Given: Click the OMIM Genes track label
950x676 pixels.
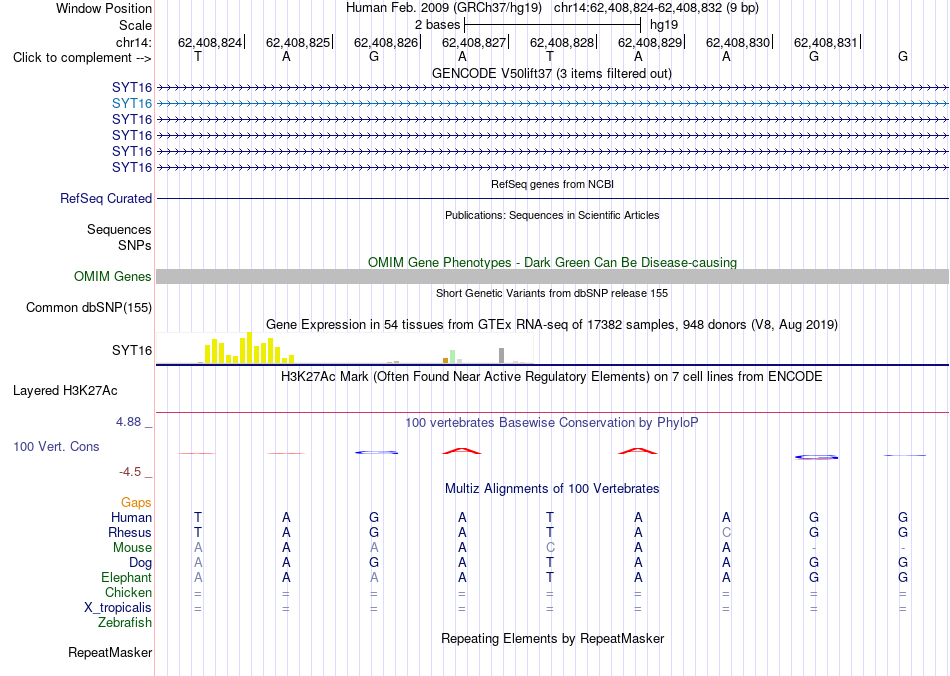Looking at the screenshot, I should [x=112, y=277].
